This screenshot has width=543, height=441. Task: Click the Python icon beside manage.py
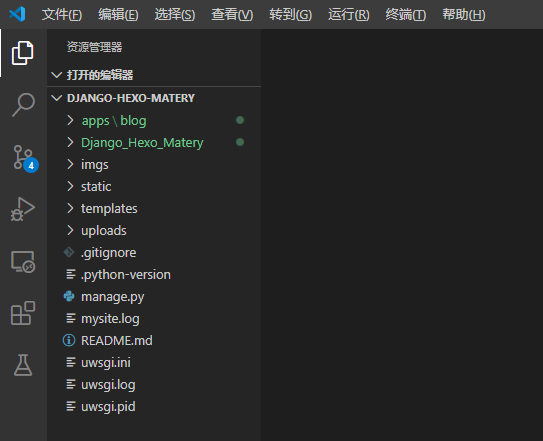pyautogui.click(x=69, y=296)
